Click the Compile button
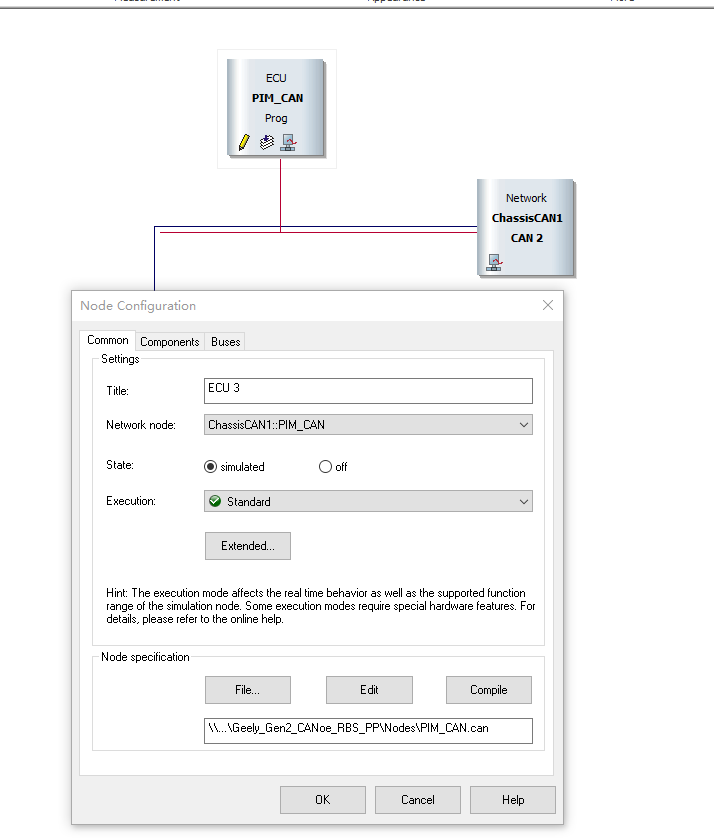The image size is (714, 839). [x=489, y=690]
